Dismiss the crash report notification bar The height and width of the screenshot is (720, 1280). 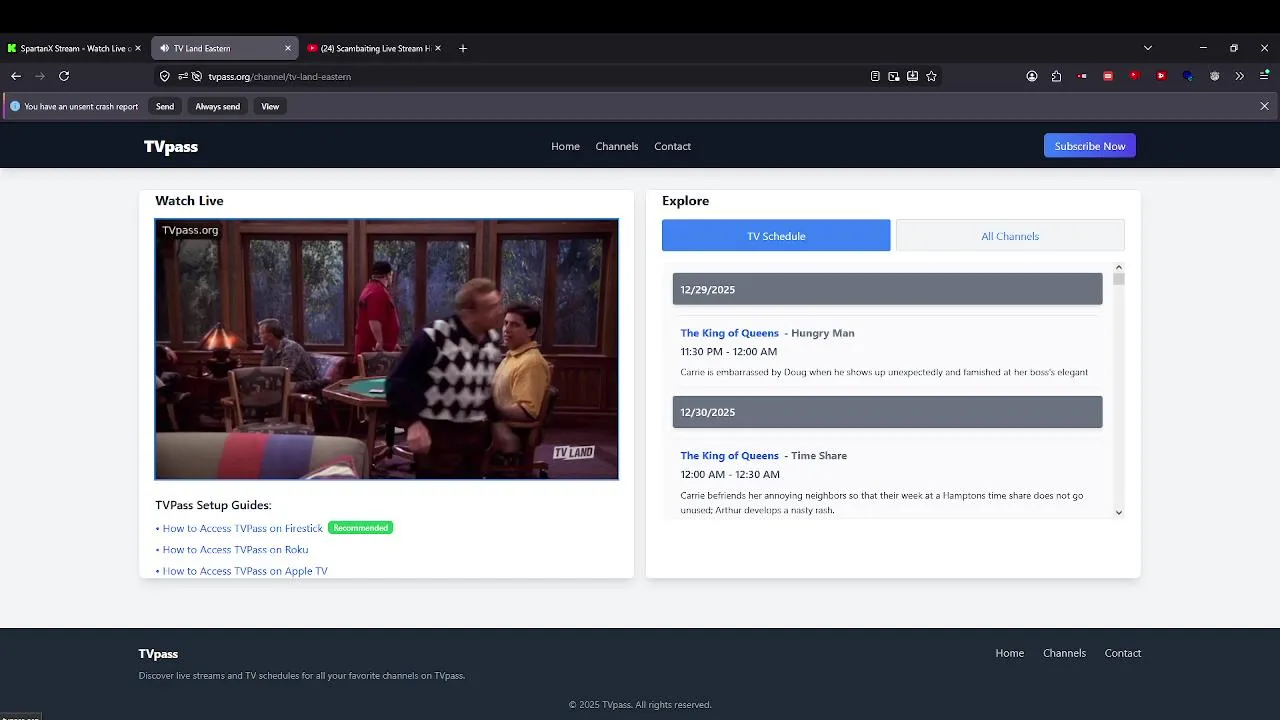tap(1265, 106)
